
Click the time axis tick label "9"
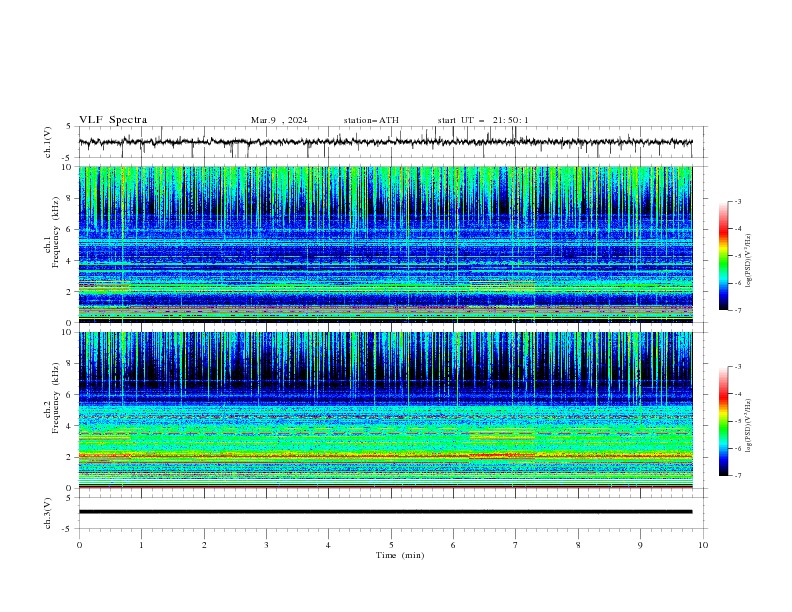tap(640, 545)
